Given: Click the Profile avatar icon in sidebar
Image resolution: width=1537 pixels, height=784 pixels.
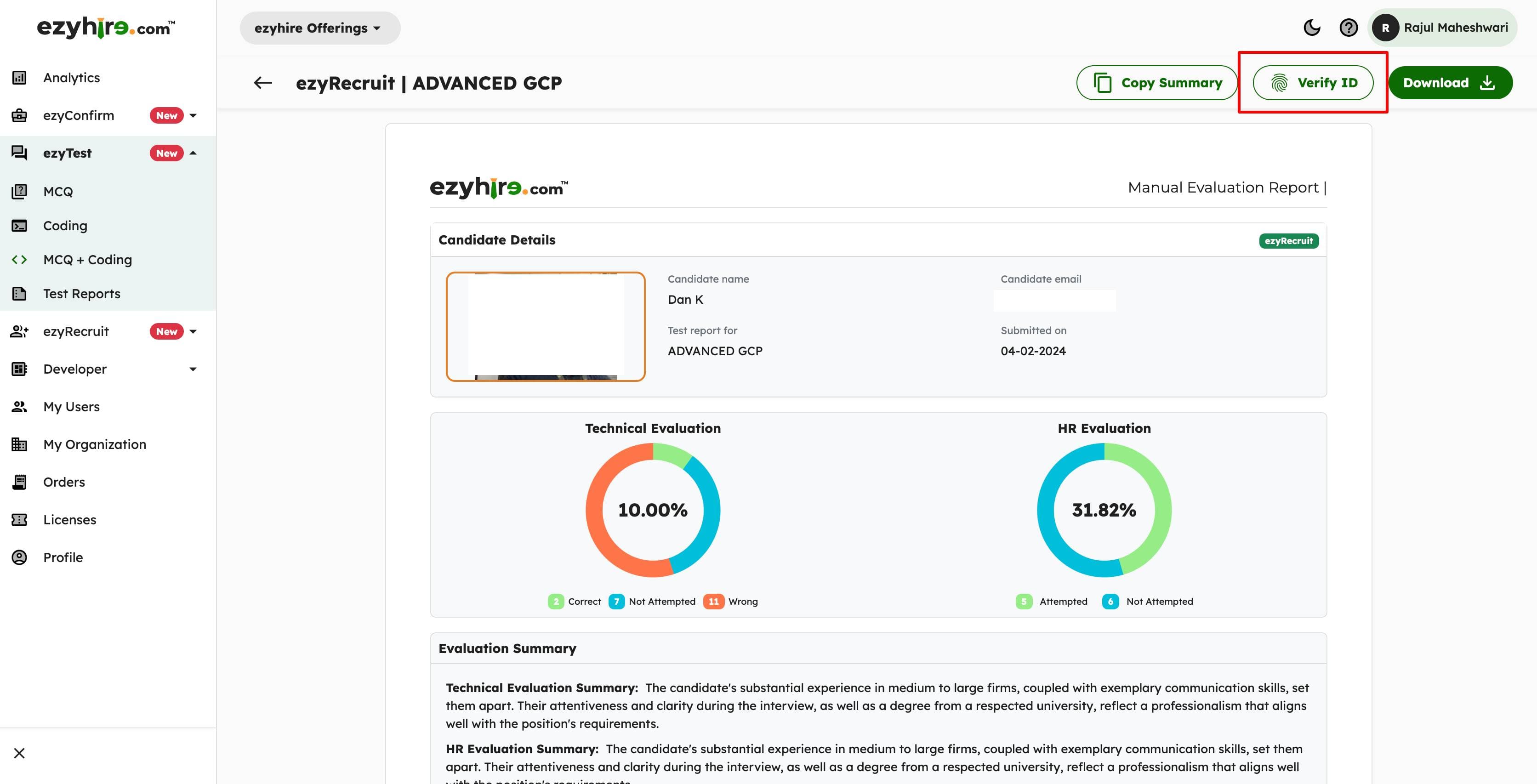Looking at the screenshot, I should tap(19, 557).
